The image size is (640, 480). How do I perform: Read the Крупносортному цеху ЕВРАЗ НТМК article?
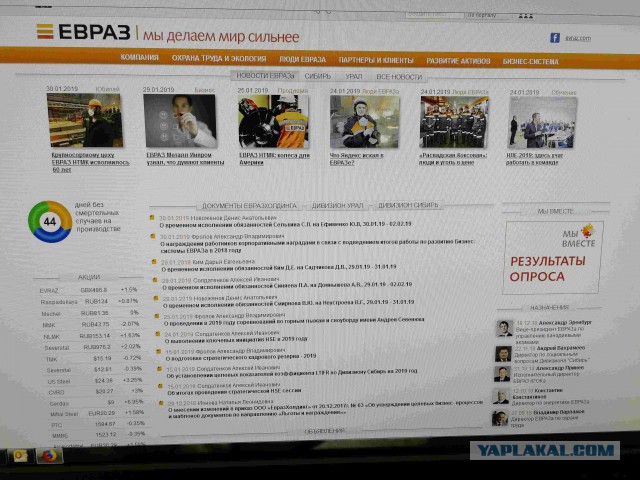pos(91,162)
